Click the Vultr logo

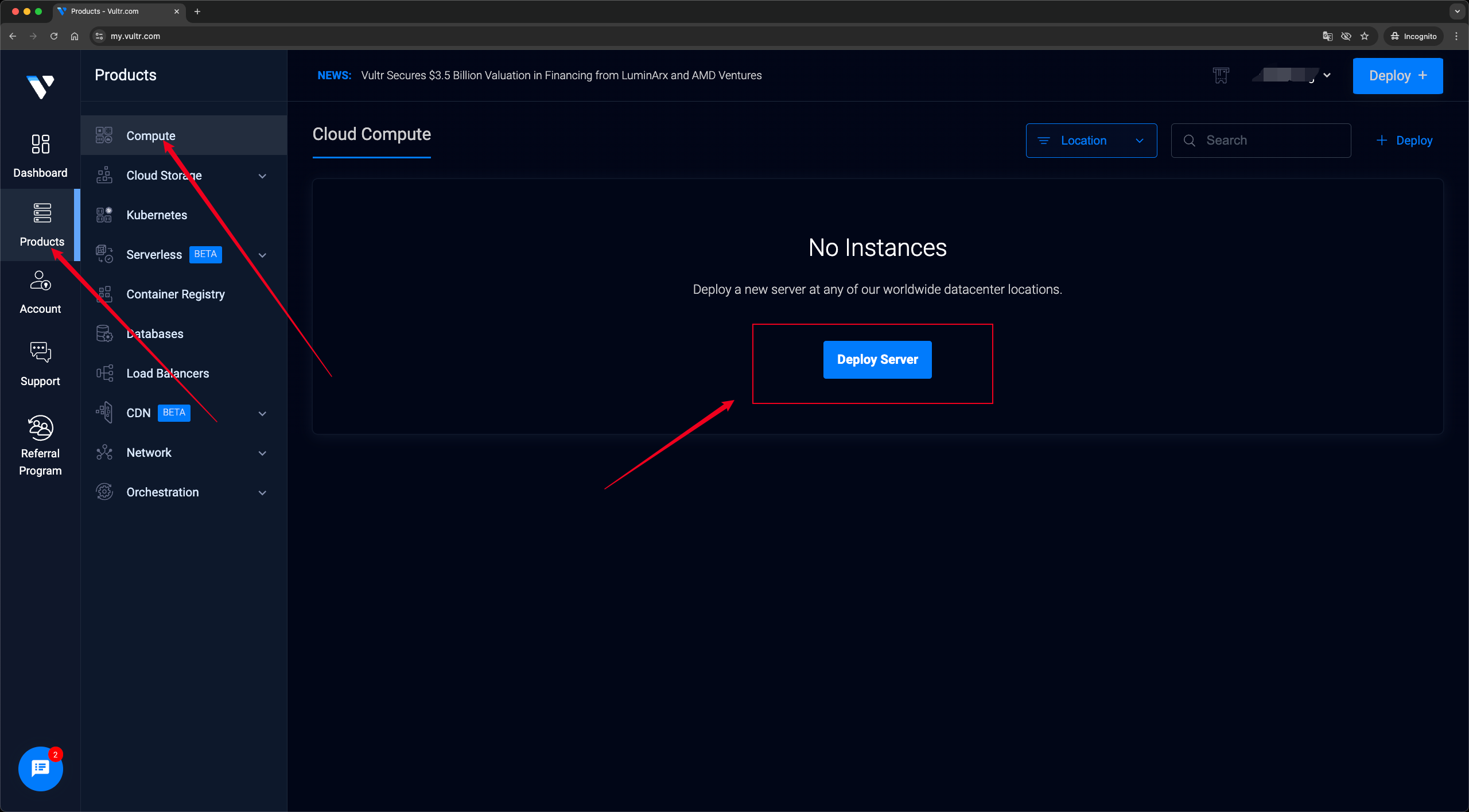click(x=40, y=87)
